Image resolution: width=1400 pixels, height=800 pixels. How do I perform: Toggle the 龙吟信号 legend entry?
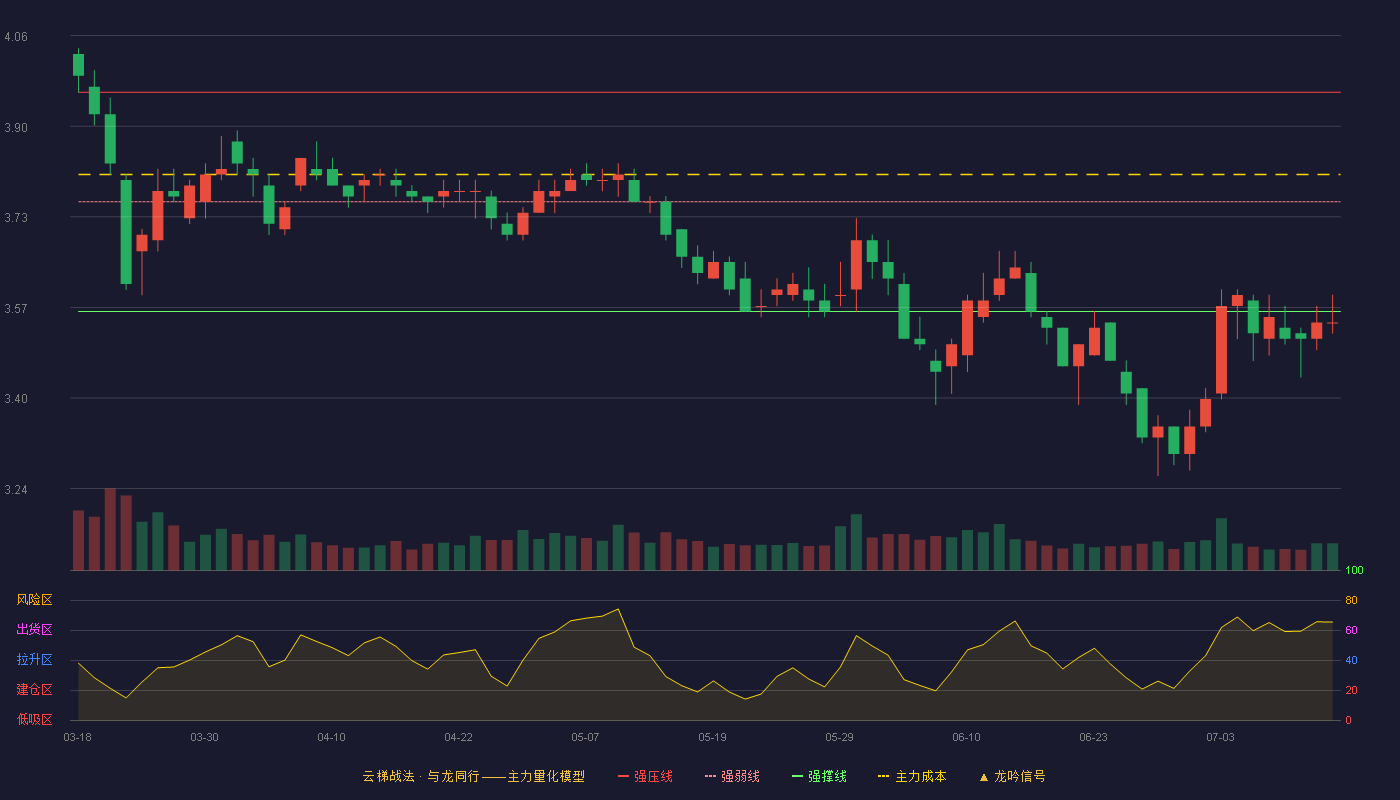tap(1012, 776)
